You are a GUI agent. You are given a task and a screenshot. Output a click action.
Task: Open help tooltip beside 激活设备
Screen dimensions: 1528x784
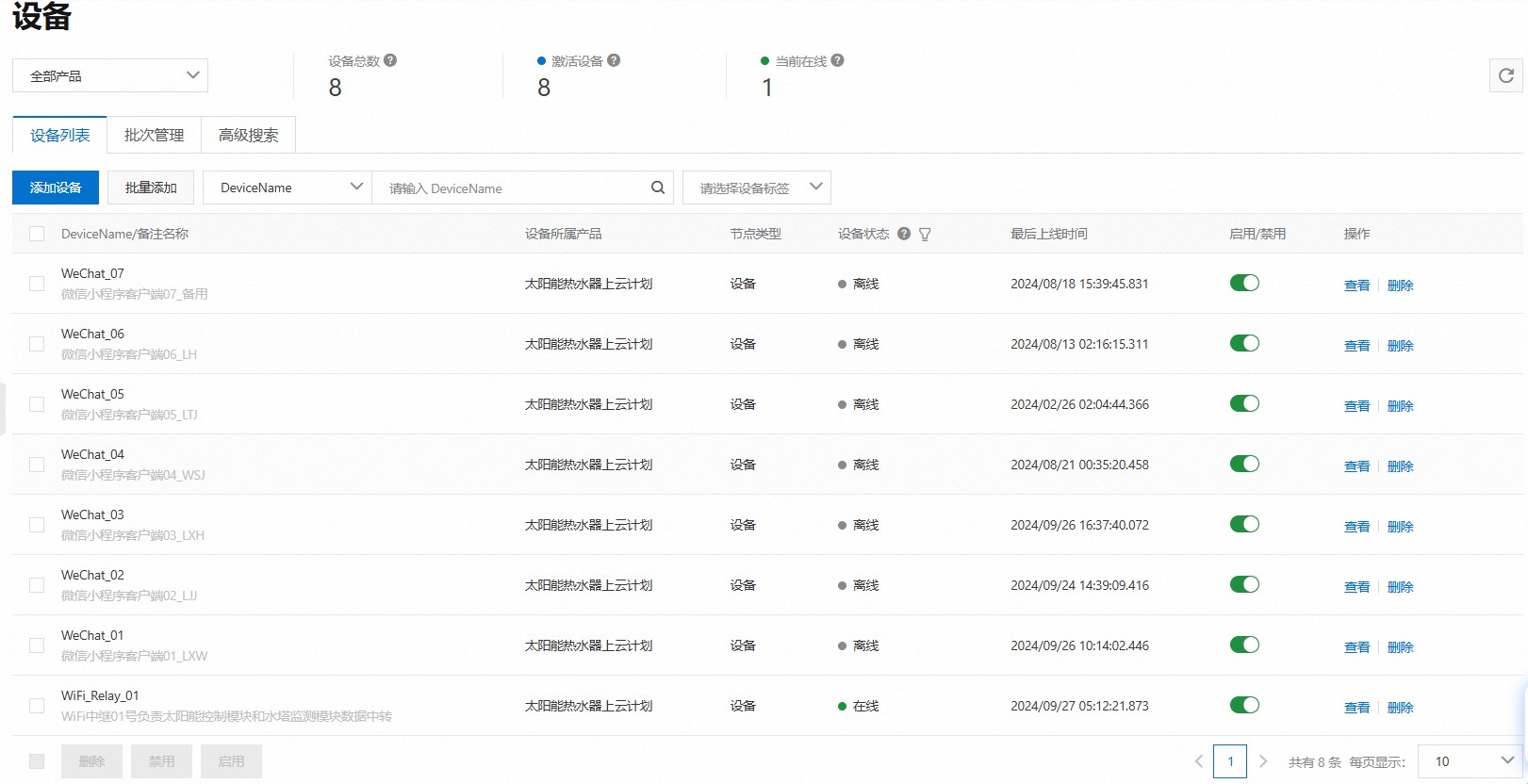tap(614, 60)
